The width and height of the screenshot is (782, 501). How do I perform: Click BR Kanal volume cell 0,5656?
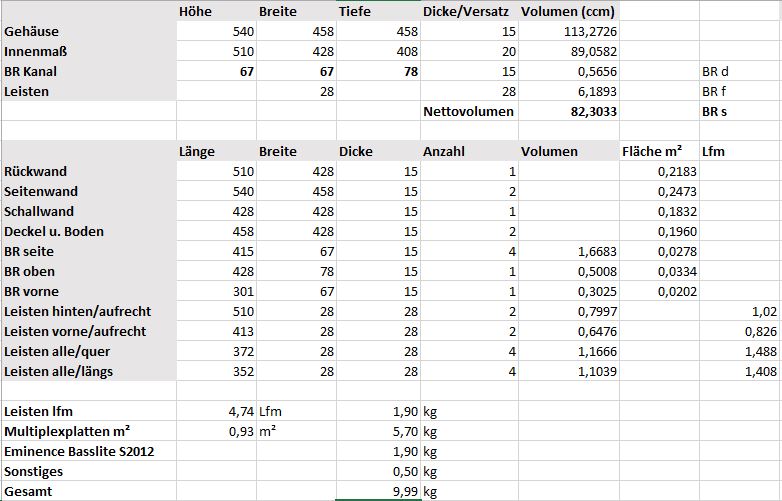pos(569,71)
